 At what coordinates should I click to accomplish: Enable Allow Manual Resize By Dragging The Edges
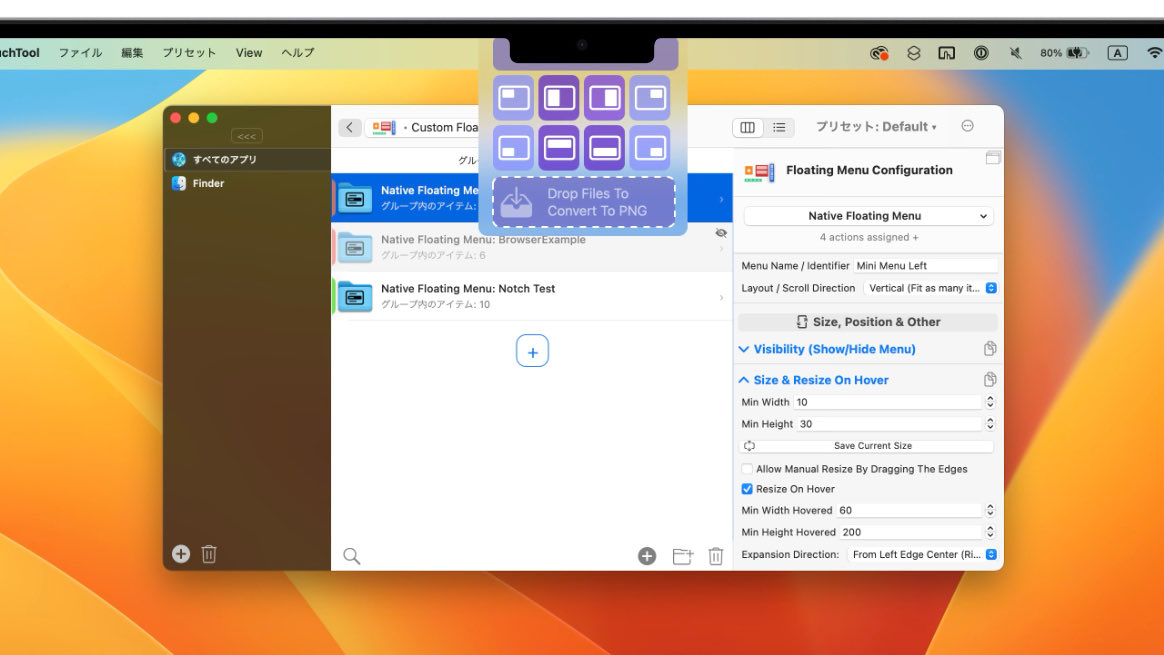(747, 469)
